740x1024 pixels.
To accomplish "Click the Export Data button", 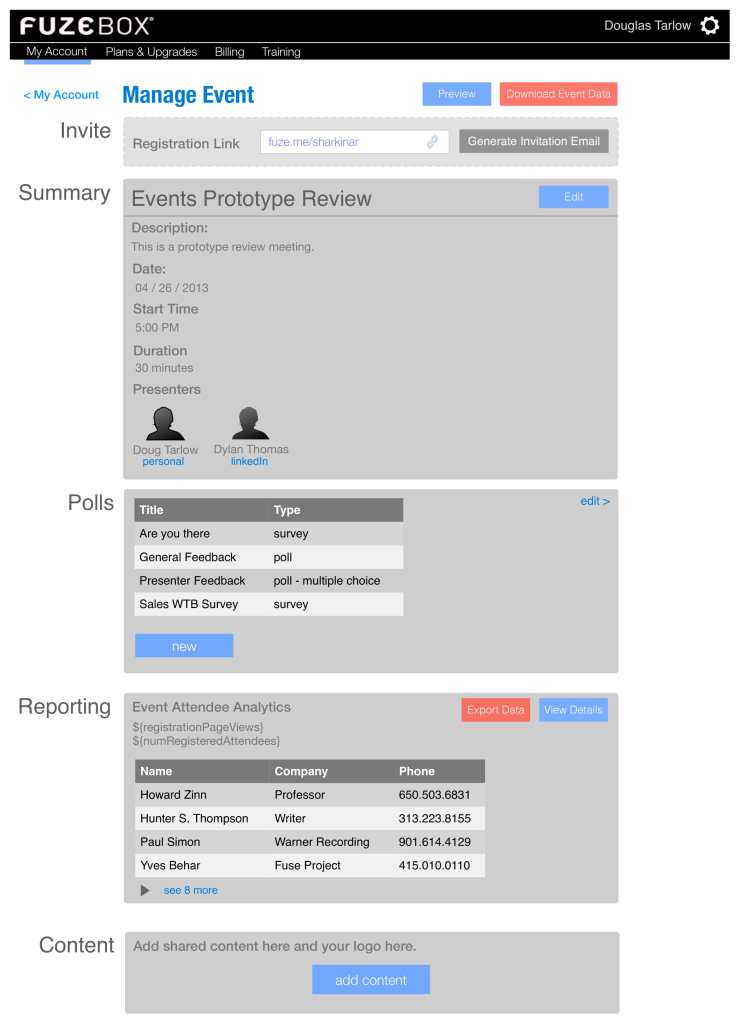I will pos(495,710).
